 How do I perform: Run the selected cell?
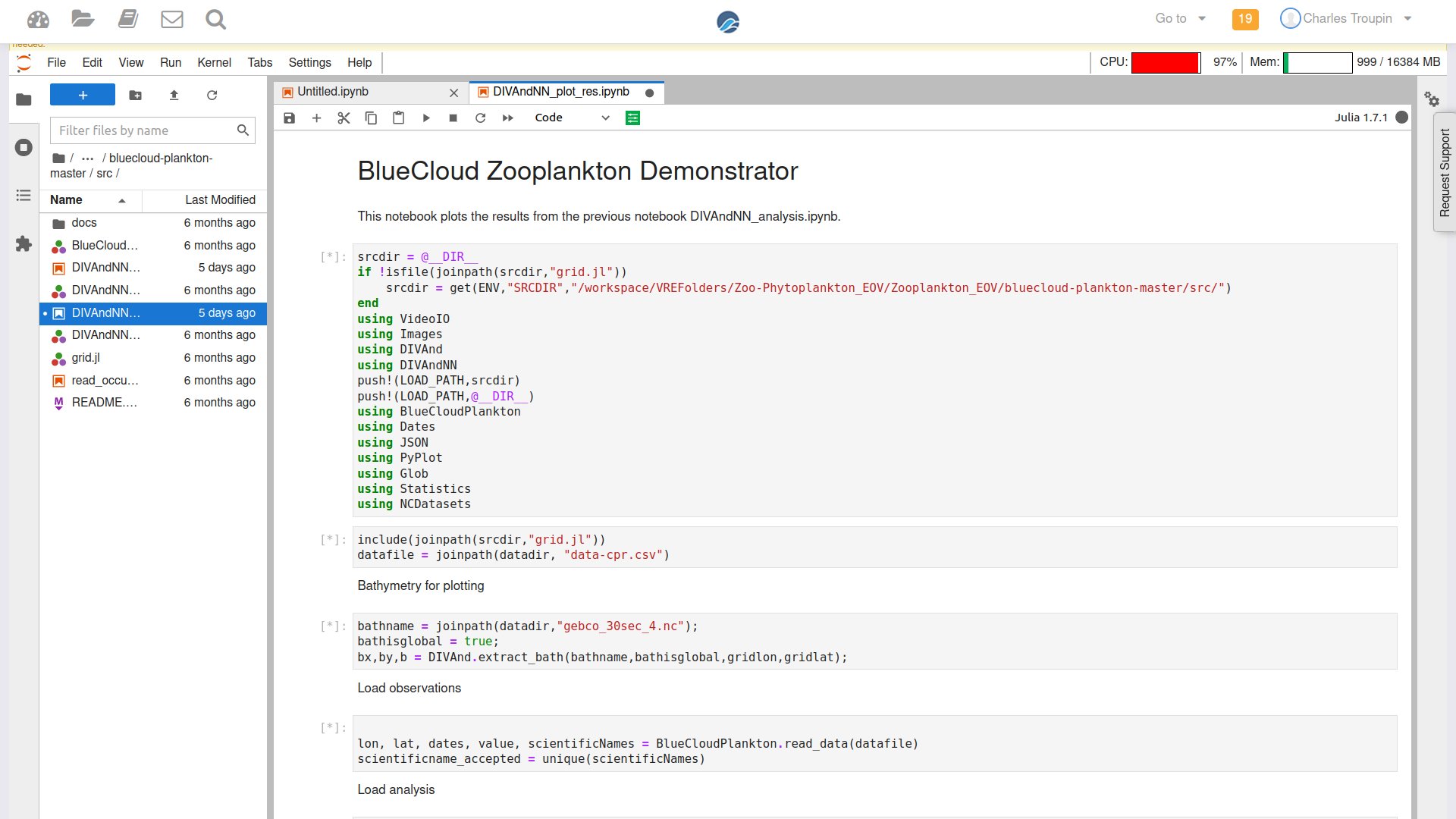[426, 118]
